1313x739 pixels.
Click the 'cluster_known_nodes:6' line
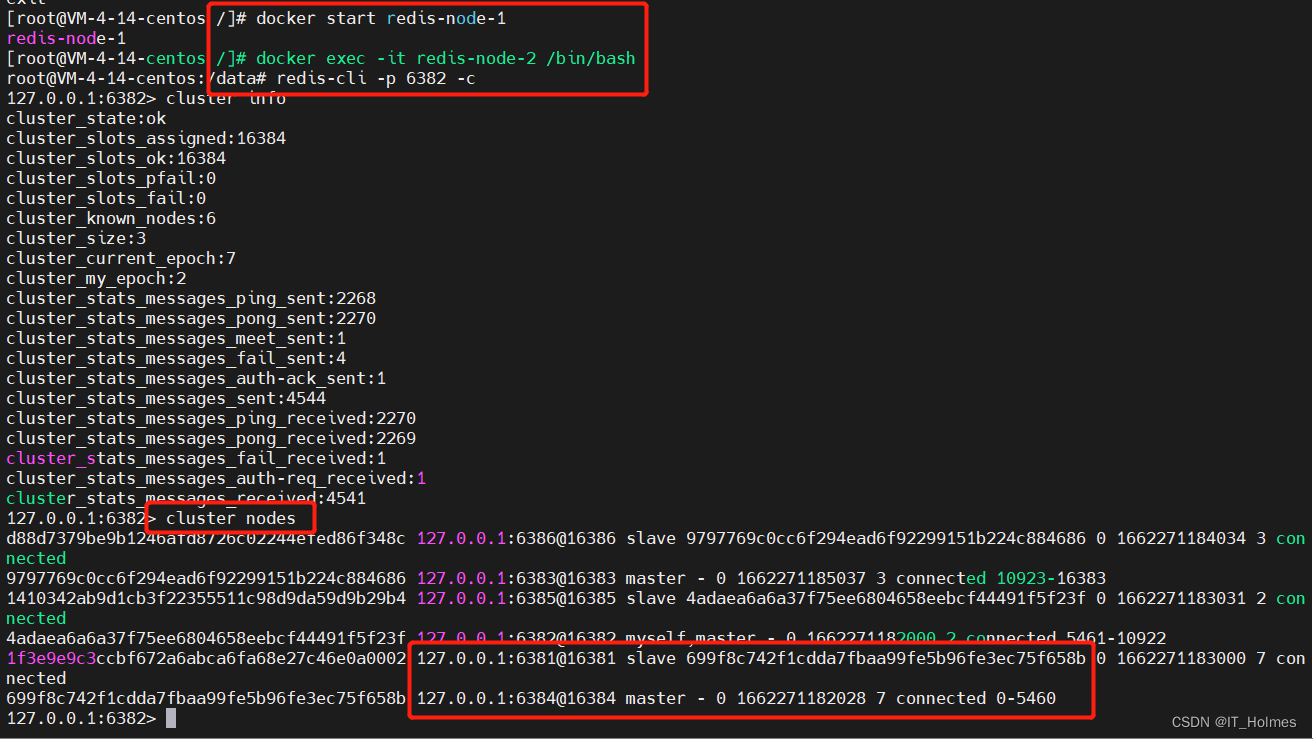click(111, 218)
